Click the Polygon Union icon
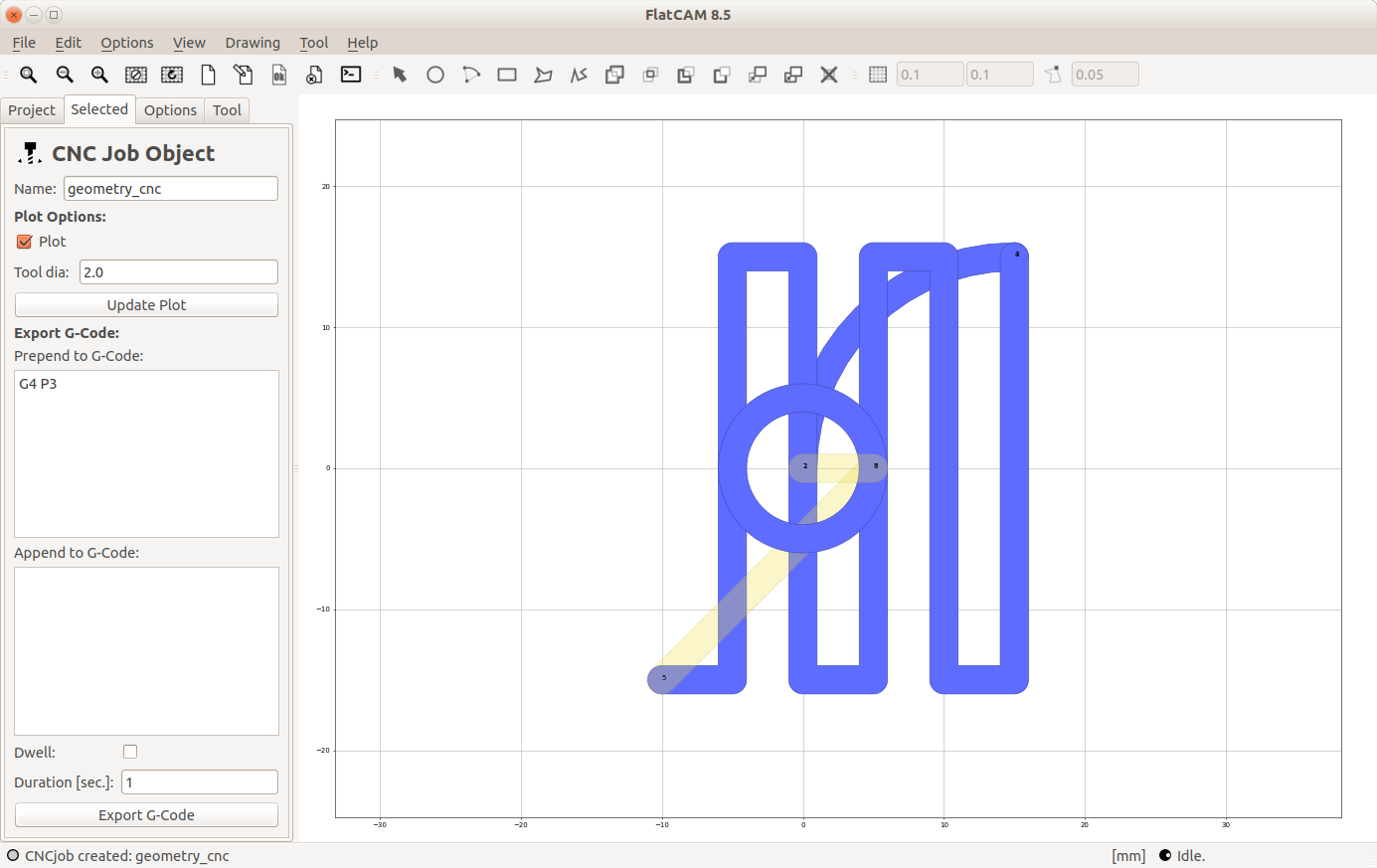Screen dimensions: 1377x868 click(614, 75)
